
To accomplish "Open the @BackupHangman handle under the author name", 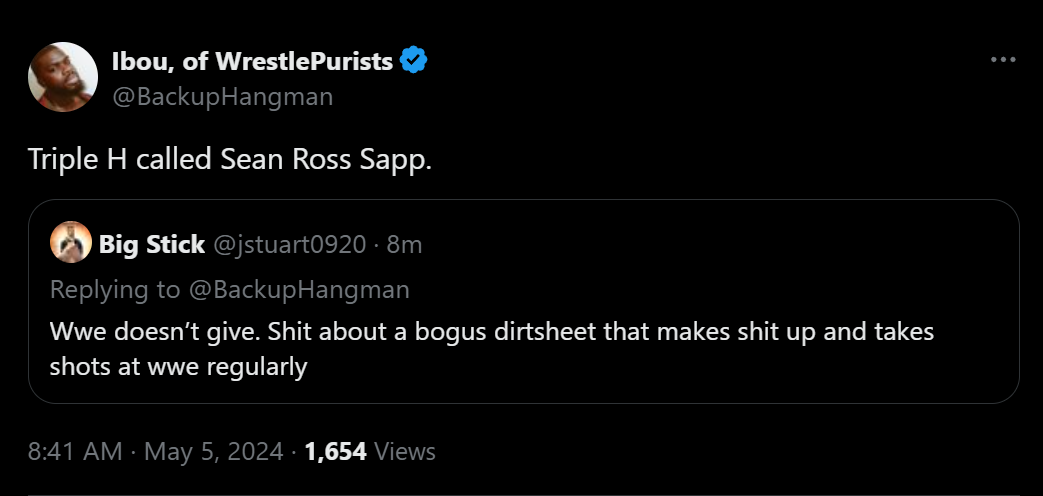I will tap(222, 97).
